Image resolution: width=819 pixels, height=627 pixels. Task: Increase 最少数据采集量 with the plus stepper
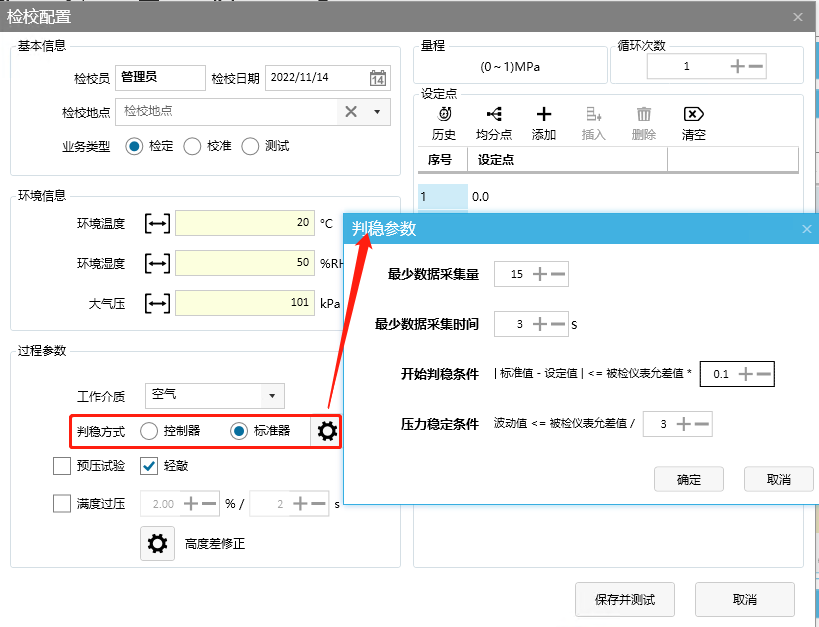(x=540, y=274)
